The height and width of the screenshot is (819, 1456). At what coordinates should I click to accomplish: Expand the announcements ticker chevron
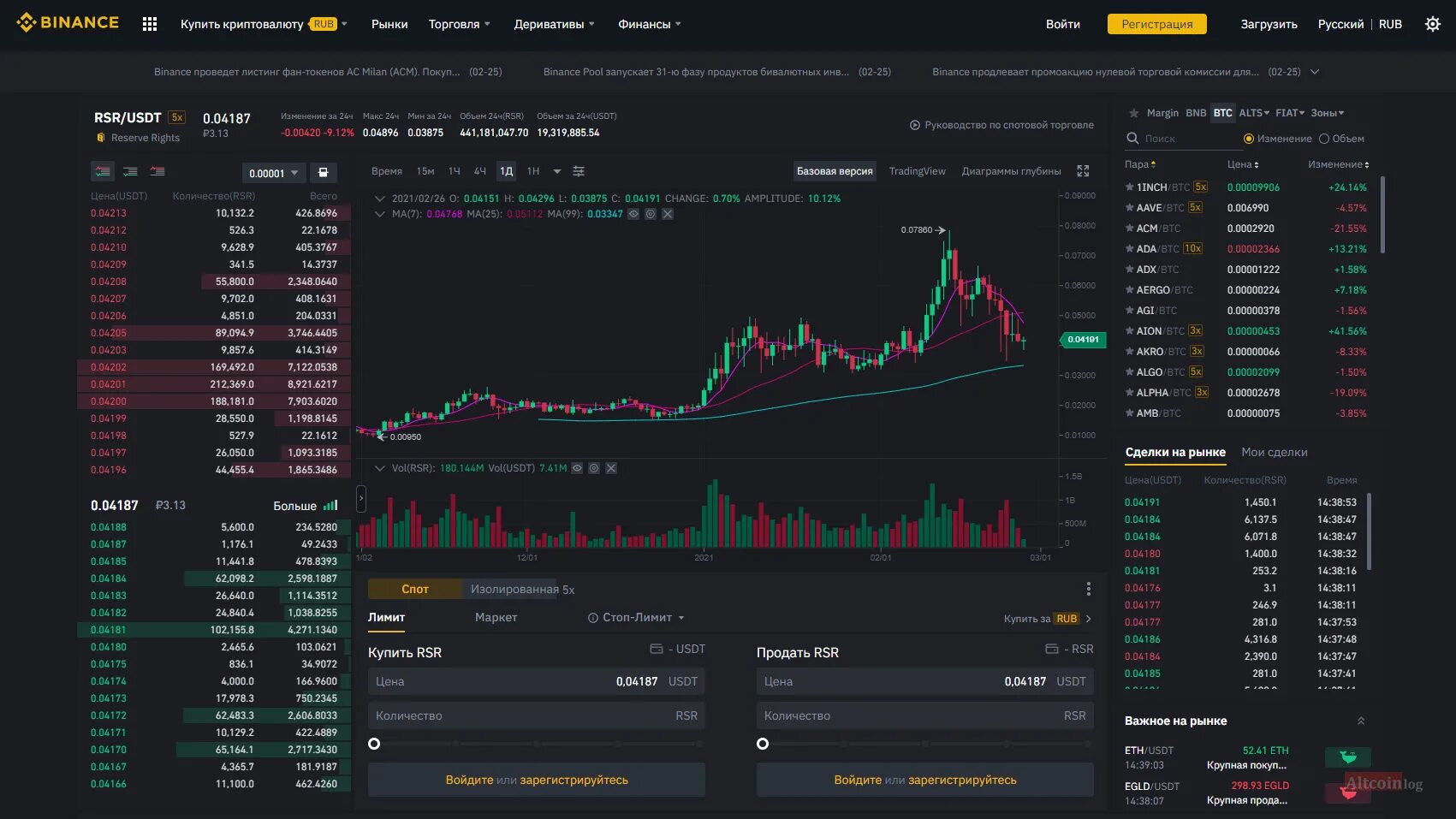1315,72
